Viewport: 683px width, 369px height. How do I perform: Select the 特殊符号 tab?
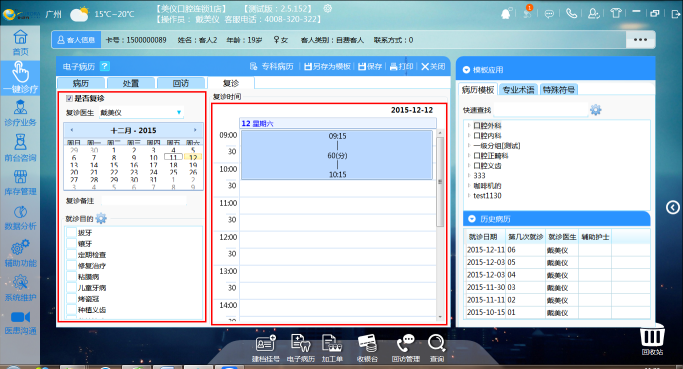pyautogui.click(x=558, y=90)
